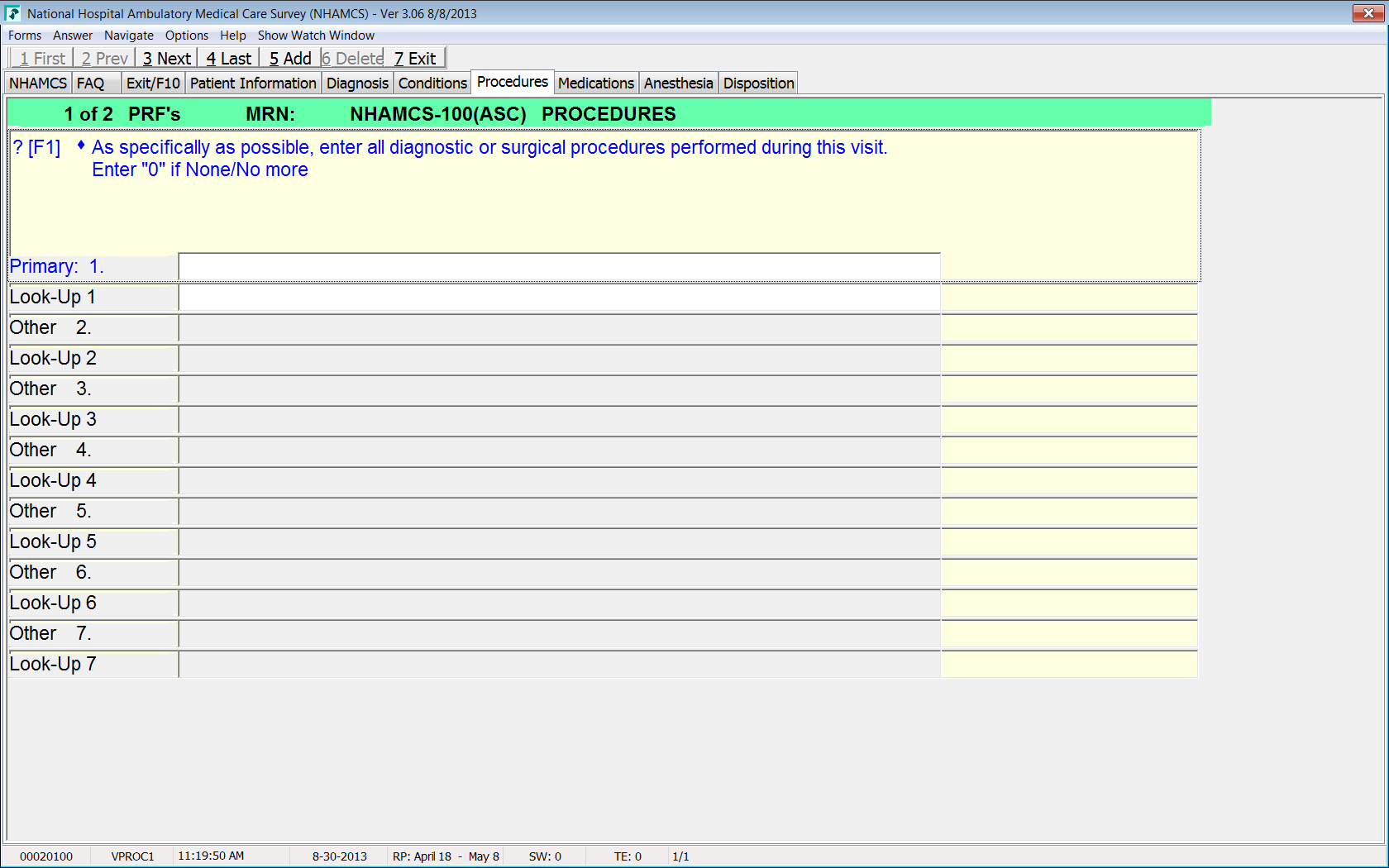1389x868 pixels.
Task: Click the "8-30-2013" status bar date
Action: pyautogui.click(x=340, y=856)
